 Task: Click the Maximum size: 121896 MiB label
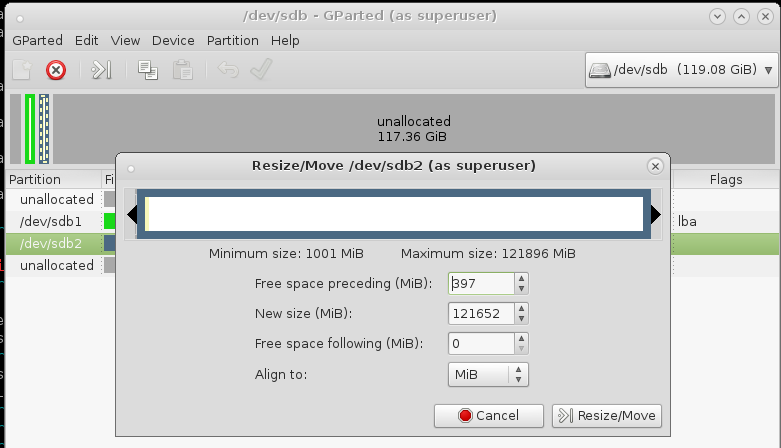coord(488,254)
